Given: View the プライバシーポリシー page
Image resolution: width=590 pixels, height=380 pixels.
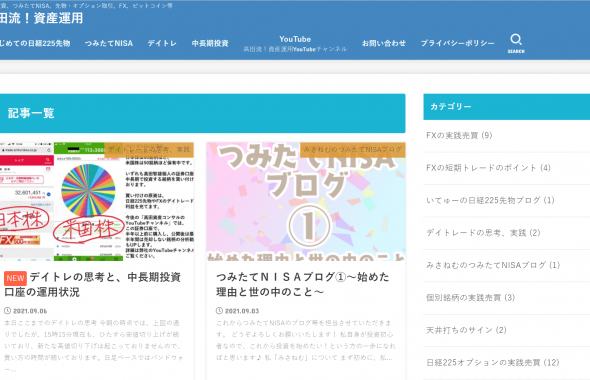Looking at the screenshot, I should (x=458, y=43).
